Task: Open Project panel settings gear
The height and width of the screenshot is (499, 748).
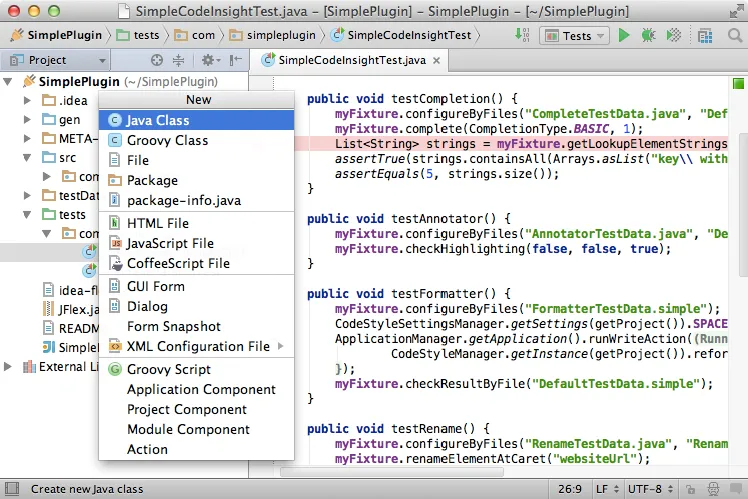Action: pos(210,60)
